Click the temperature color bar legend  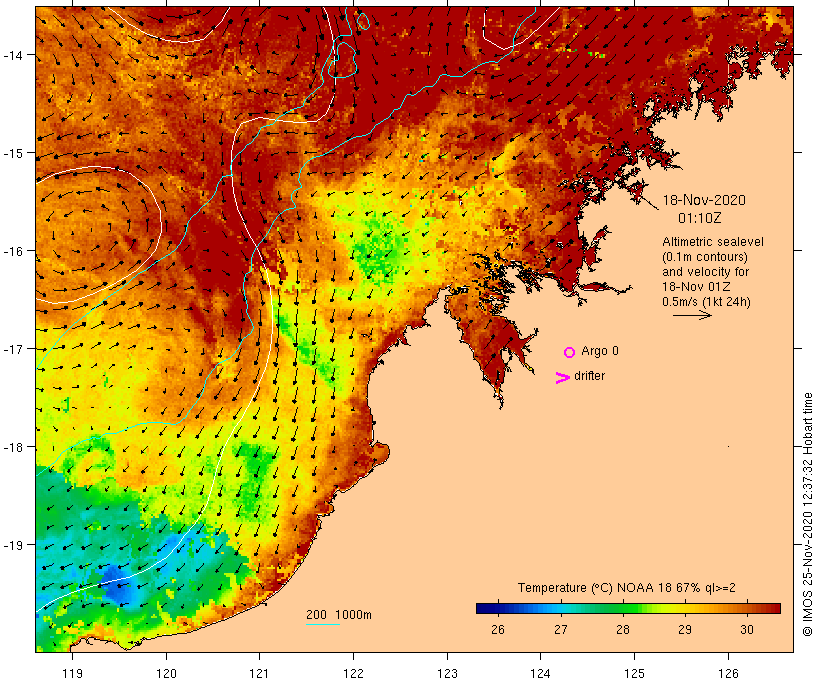click(x=628, y=608)
